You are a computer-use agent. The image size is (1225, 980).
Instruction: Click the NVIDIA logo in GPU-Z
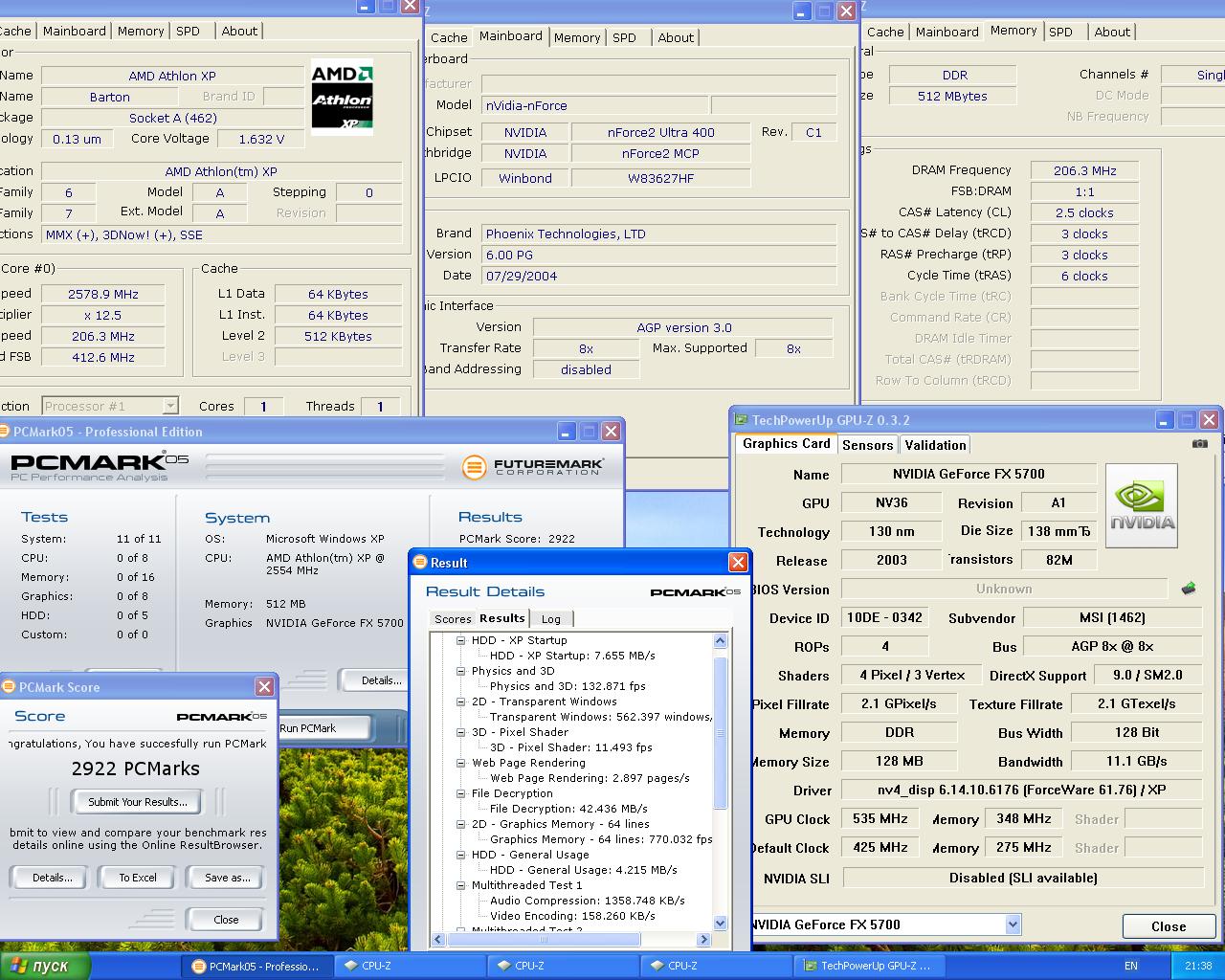pos(1142,506)
